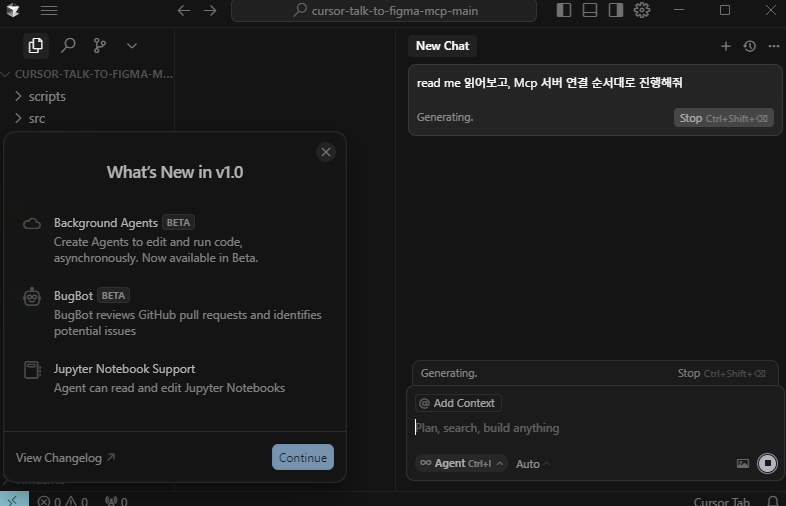The image size is (786, 506).
Task: Open the hamburger application menu
Action: pos(49,11)
